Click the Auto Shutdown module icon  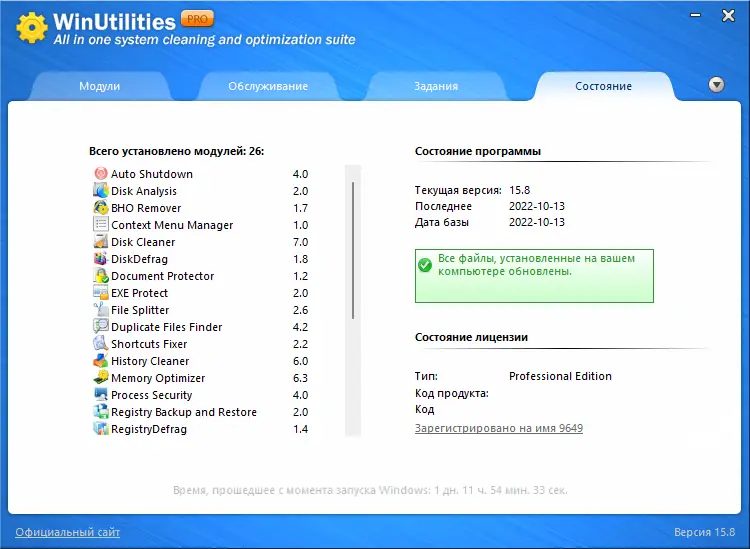(100, 174)
